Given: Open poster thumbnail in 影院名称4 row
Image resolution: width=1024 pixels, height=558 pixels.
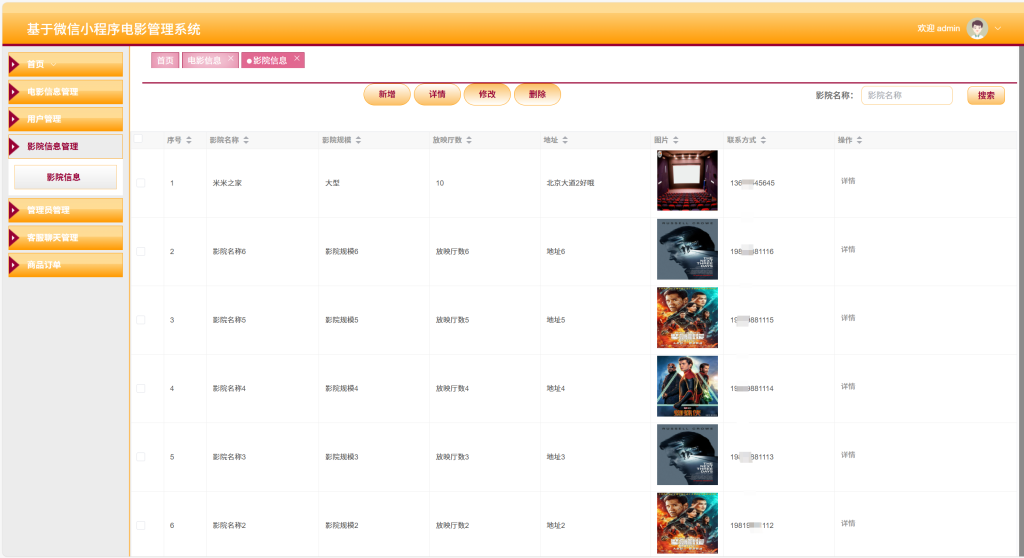Looking at the screenshot, I should [687, 386].
